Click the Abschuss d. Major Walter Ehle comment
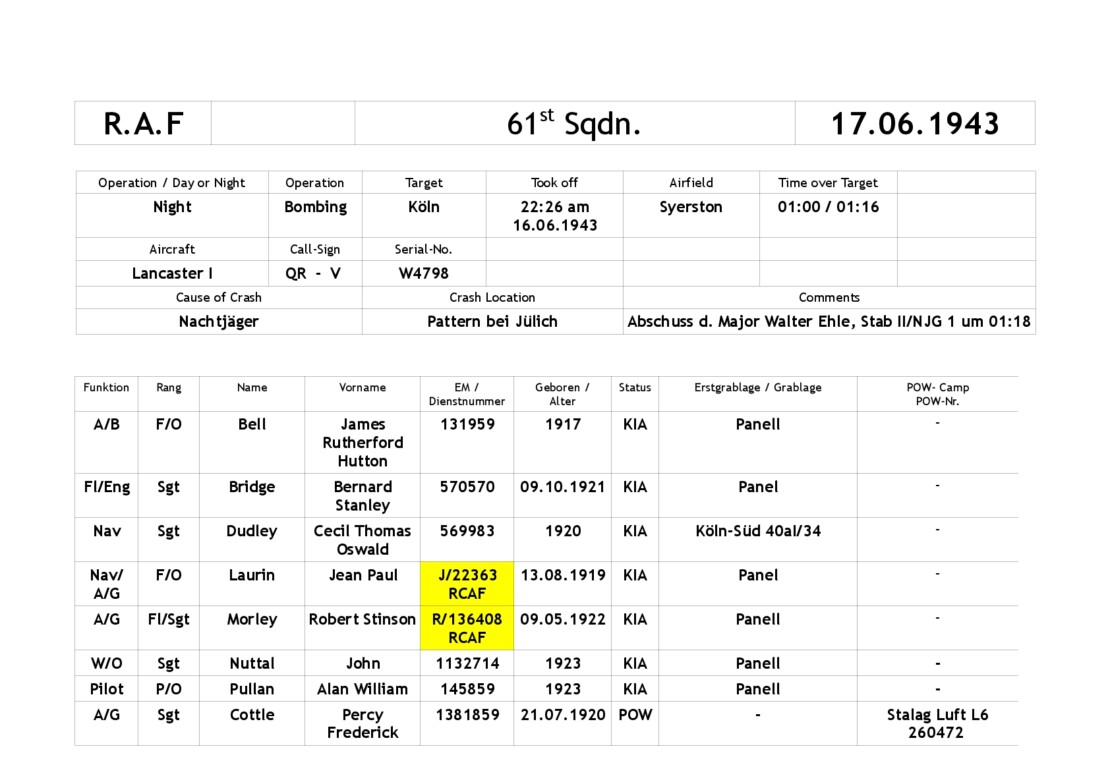 point(828,321)
